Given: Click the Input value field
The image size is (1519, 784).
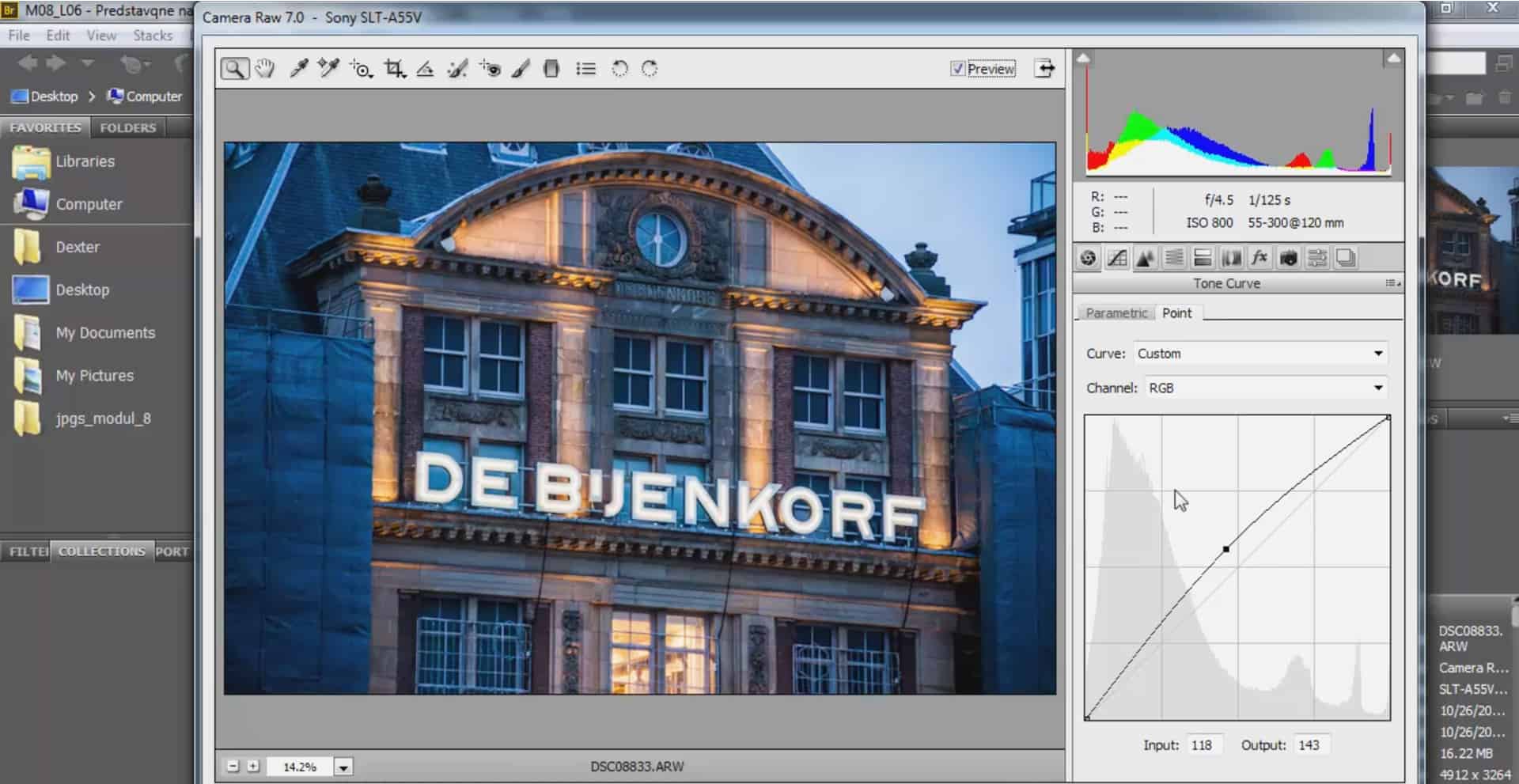Looking at the screenshot, I should click(1206, 745).
